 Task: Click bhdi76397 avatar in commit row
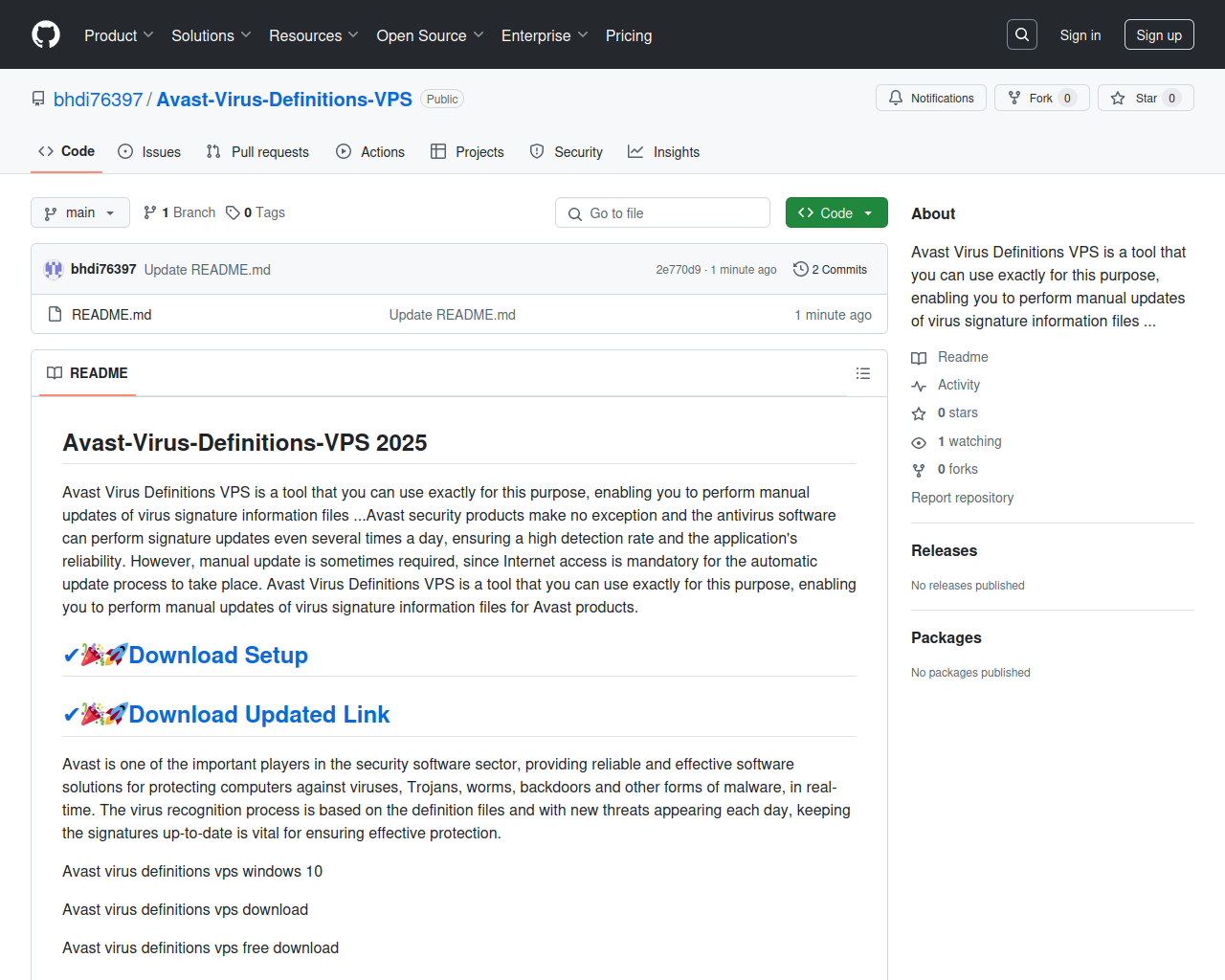54,270
